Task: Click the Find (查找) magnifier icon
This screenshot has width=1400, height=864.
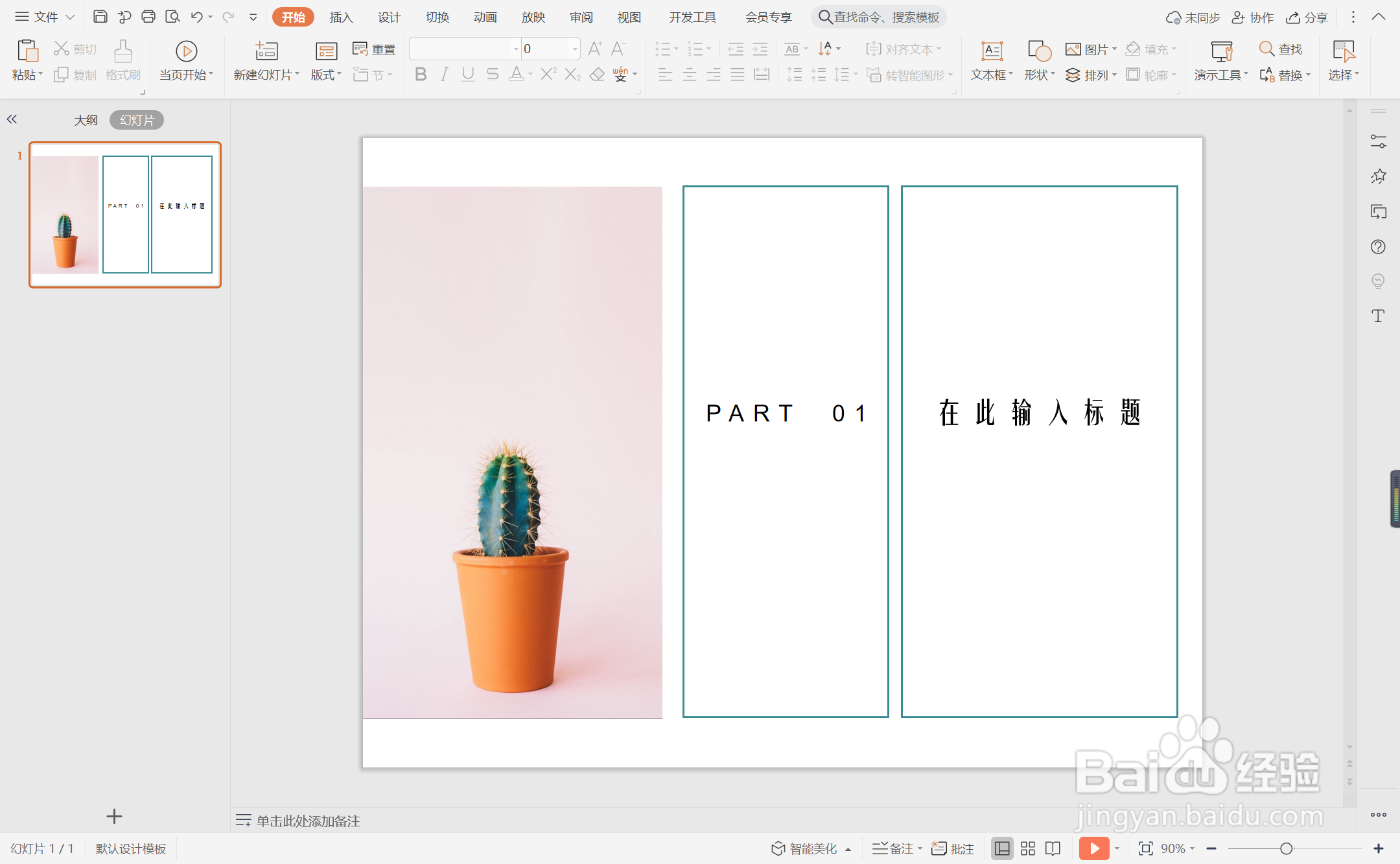Action: pyautogui.click(x=1266, y=49)
